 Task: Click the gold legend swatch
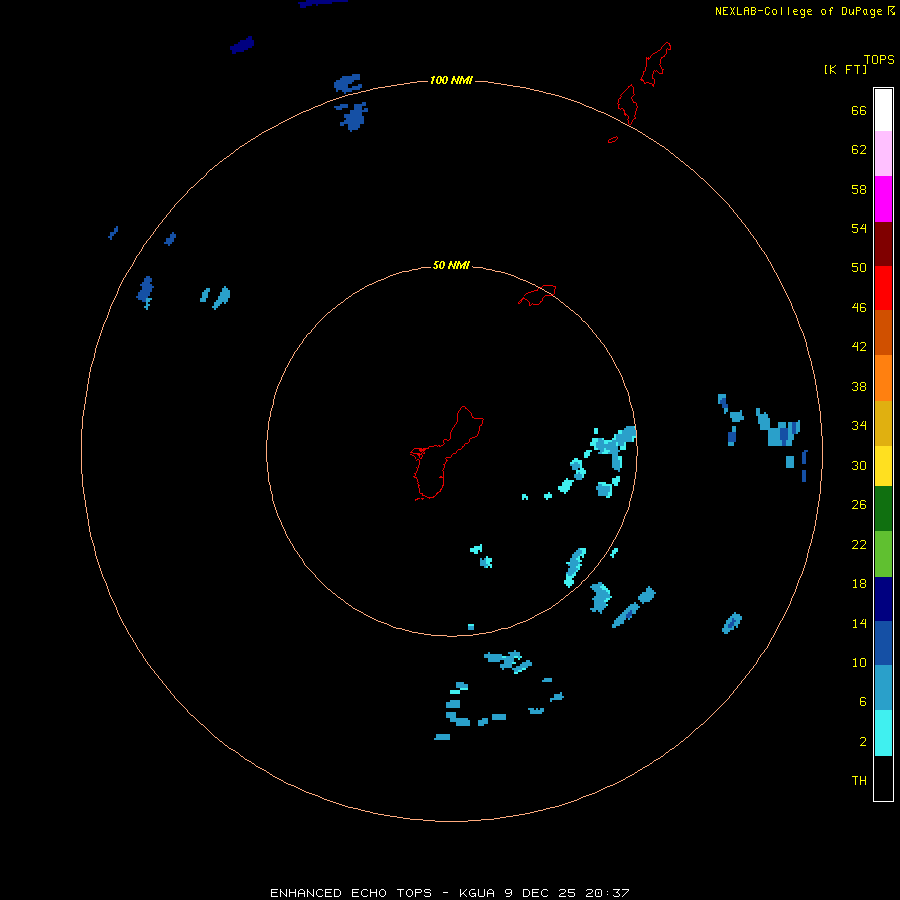click(x=883, y=422)
